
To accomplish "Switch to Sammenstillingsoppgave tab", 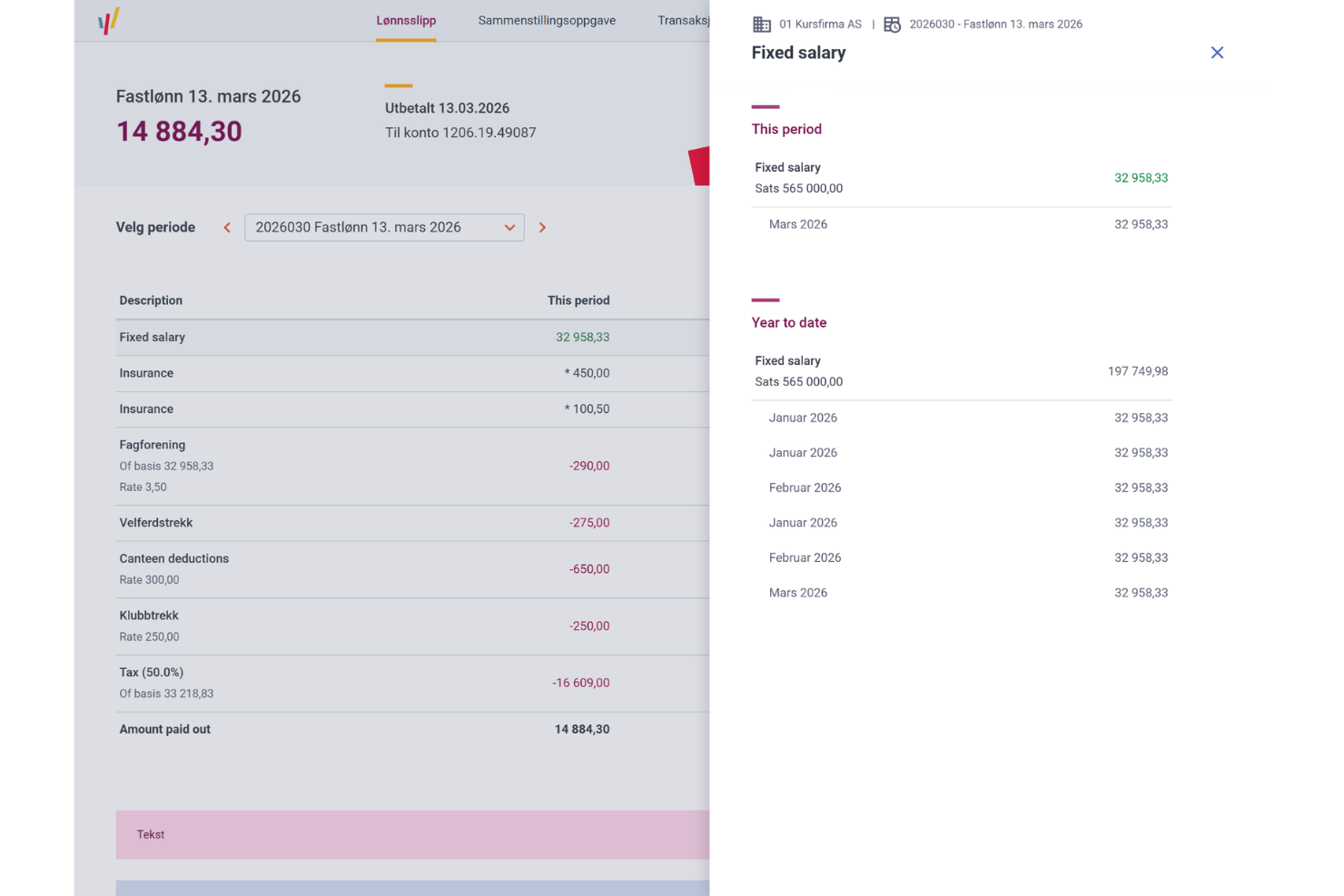I will pos(547,21).
